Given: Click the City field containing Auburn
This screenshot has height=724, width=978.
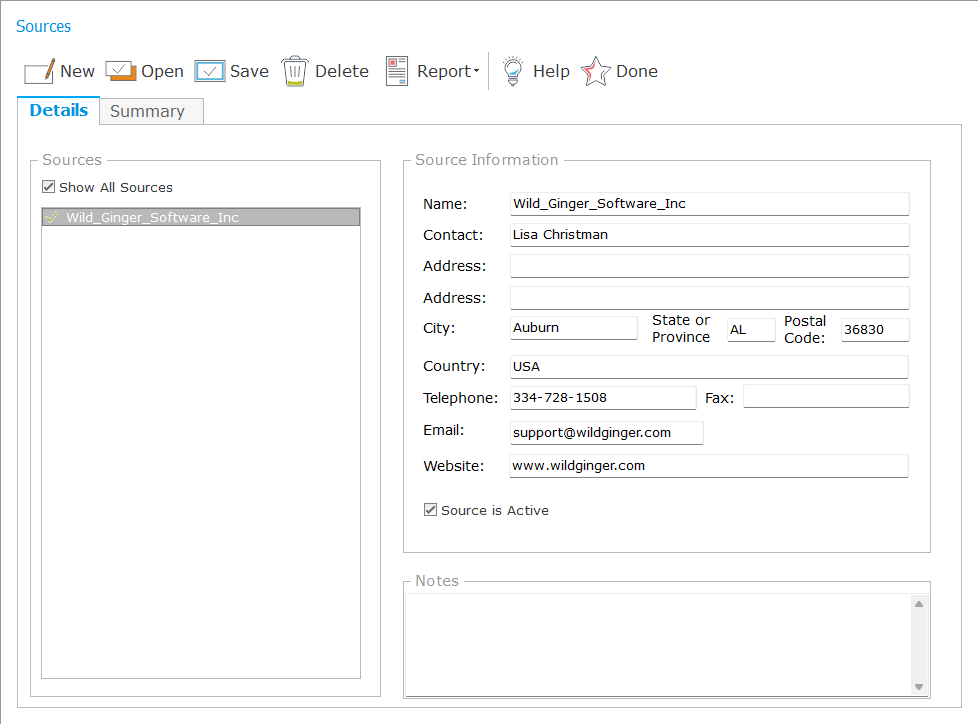Looking at the screenshot, I should click(x=573, y=328).
